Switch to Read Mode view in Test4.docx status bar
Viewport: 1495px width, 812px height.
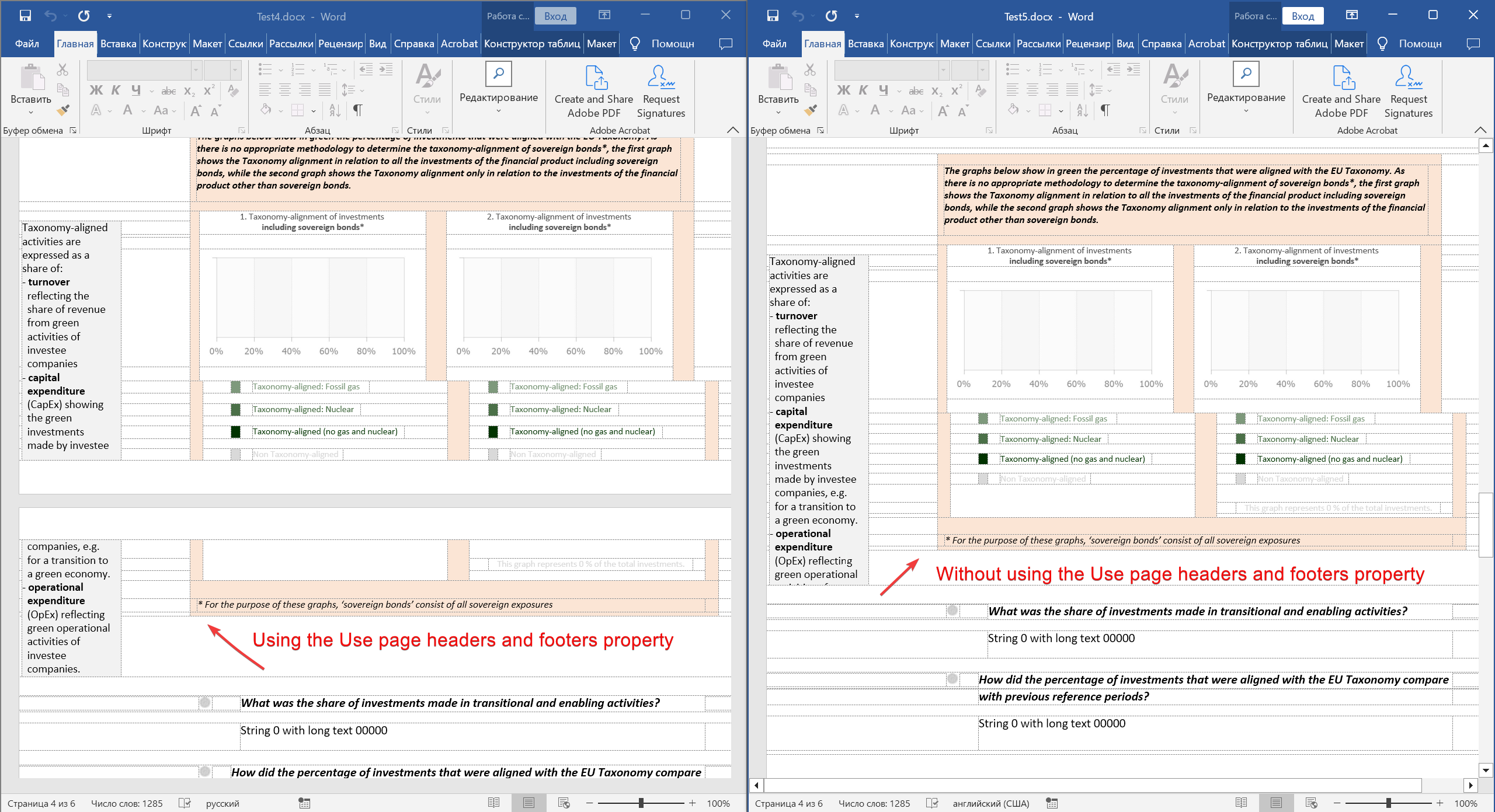(x=494, y=803)
